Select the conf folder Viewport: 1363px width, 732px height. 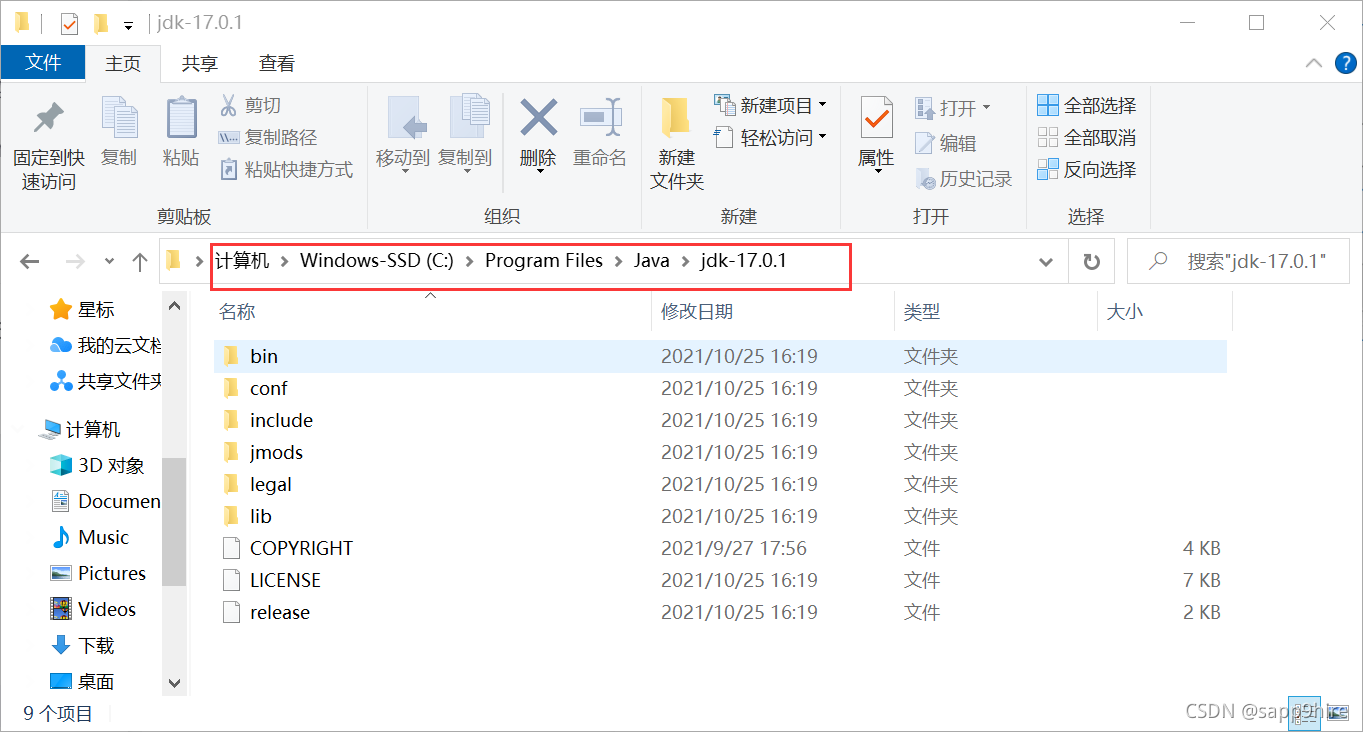click(x=720, y=388)
